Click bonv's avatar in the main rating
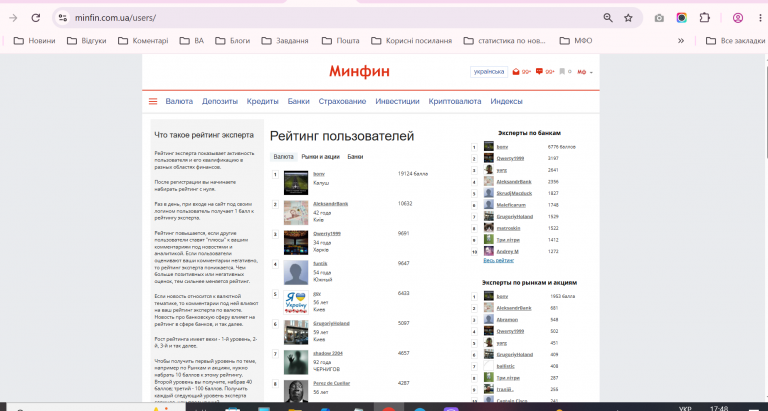The image size is (768, 411). point(296,183)
